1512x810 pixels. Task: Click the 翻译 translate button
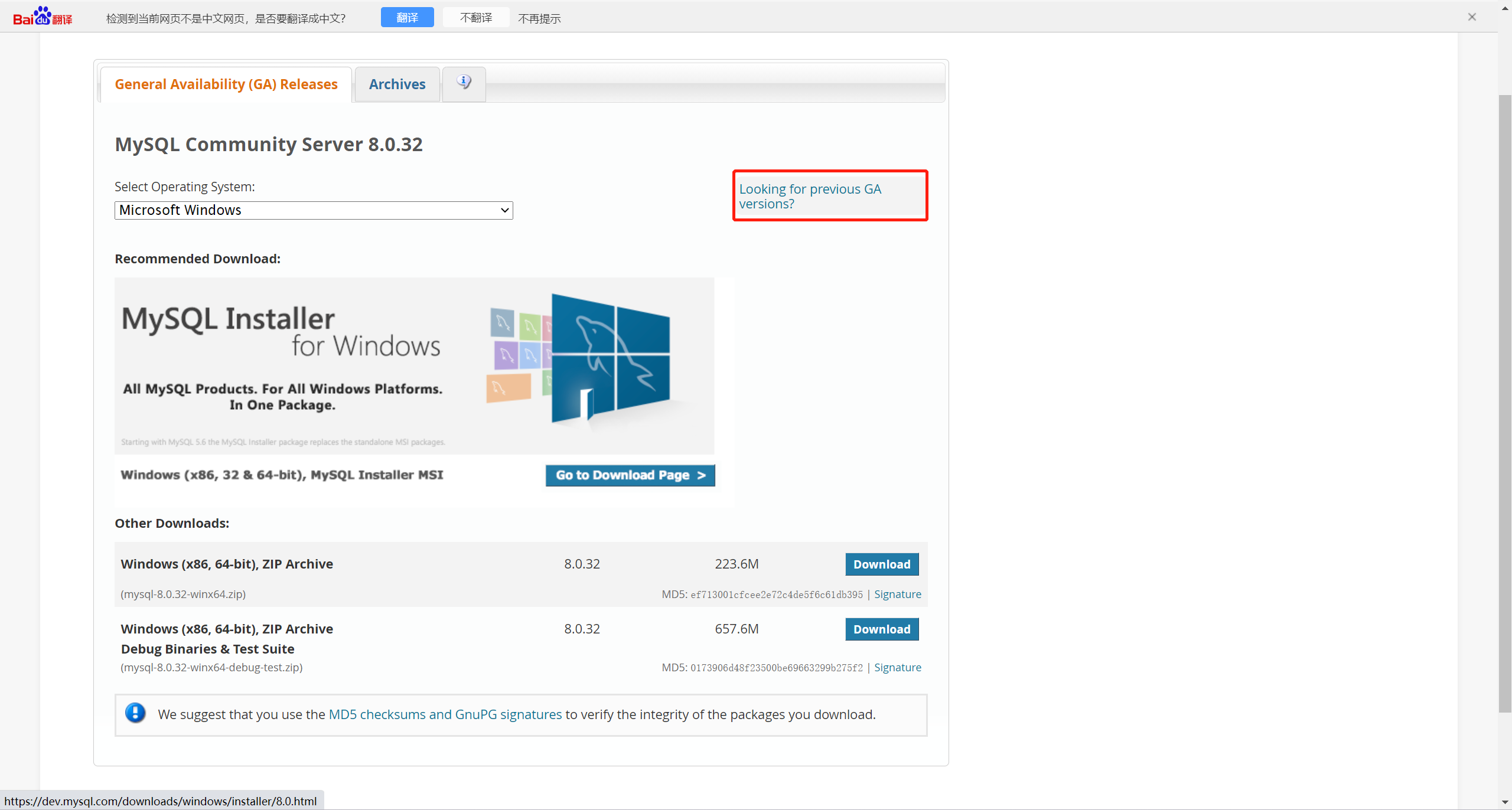click(408, 18)
